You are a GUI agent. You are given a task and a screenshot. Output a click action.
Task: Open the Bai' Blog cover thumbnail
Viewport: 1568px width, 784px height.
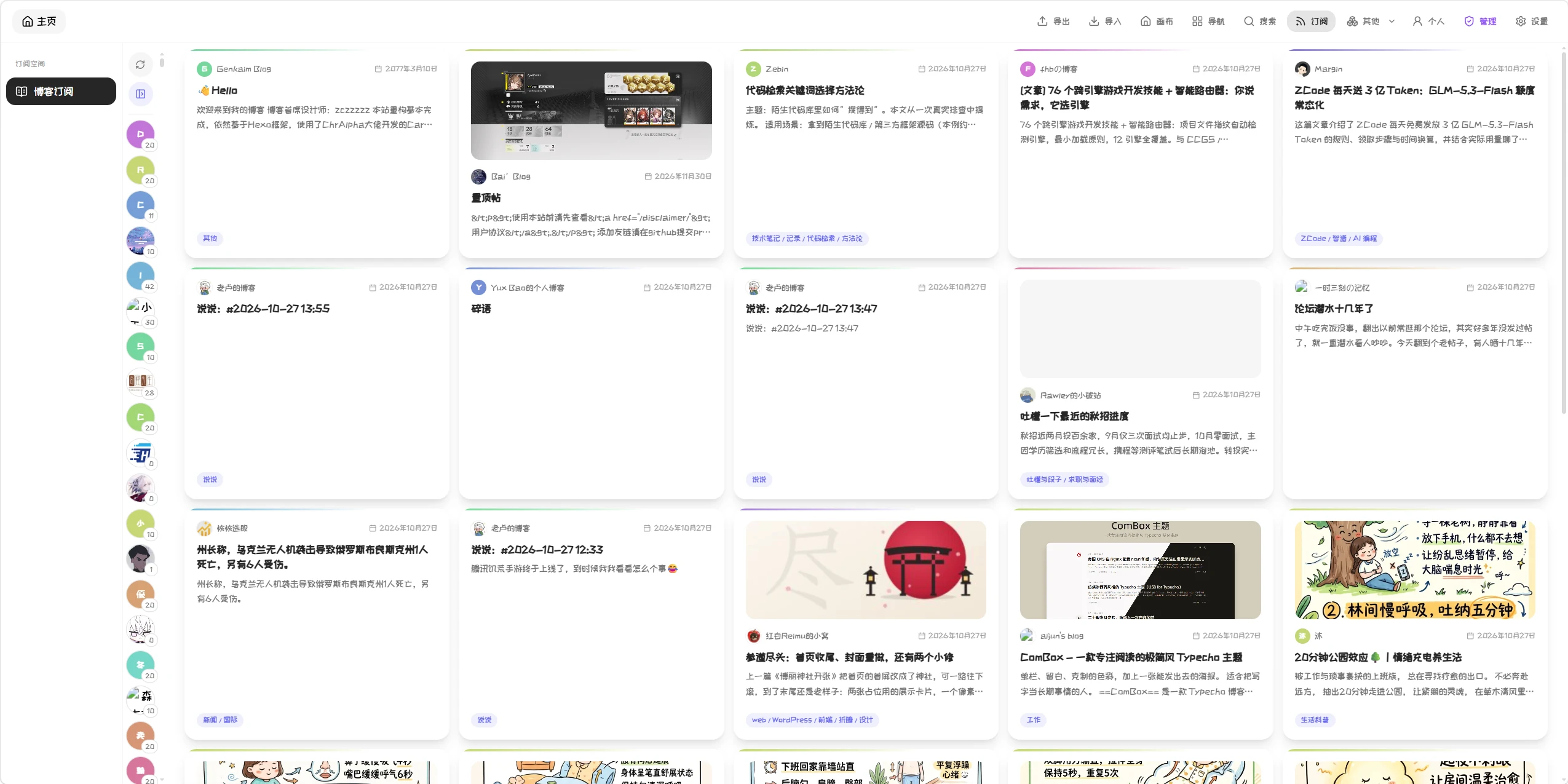pyautogui.click(x=591, y=111)
